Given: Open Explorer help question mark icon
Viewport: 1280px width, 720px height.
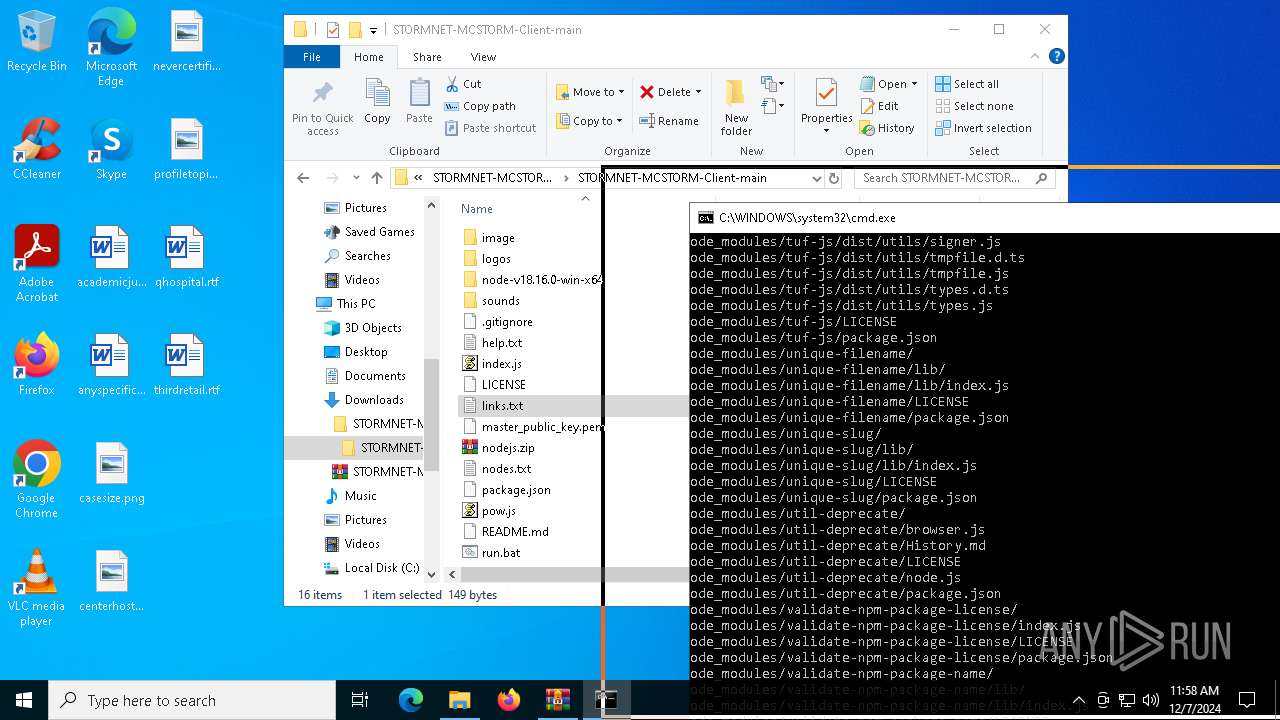Looking at the screenshot, I should 1056,57.
